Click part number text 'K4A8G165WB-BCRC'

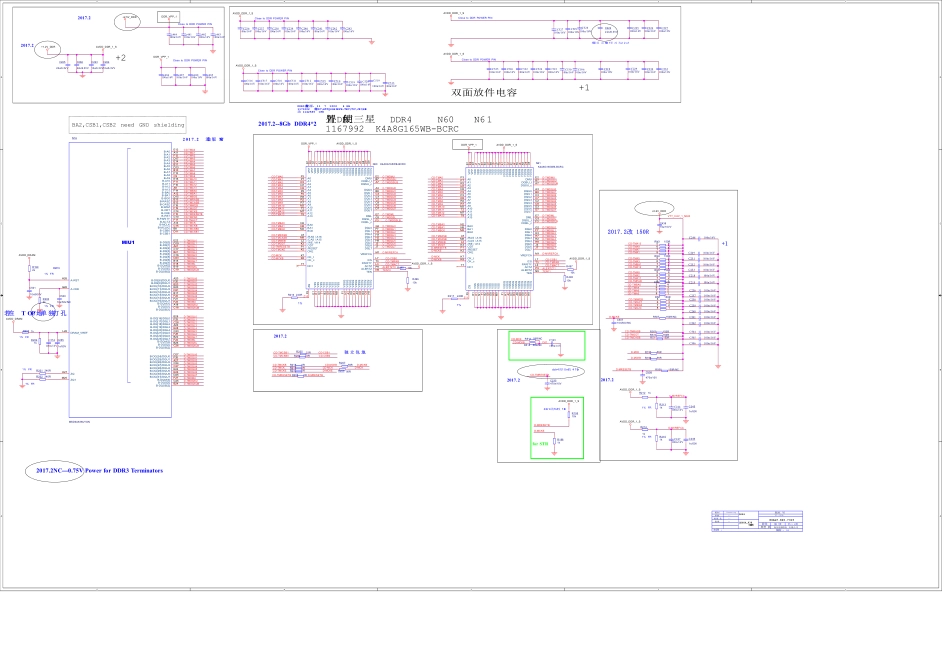(x=417, y=129)
